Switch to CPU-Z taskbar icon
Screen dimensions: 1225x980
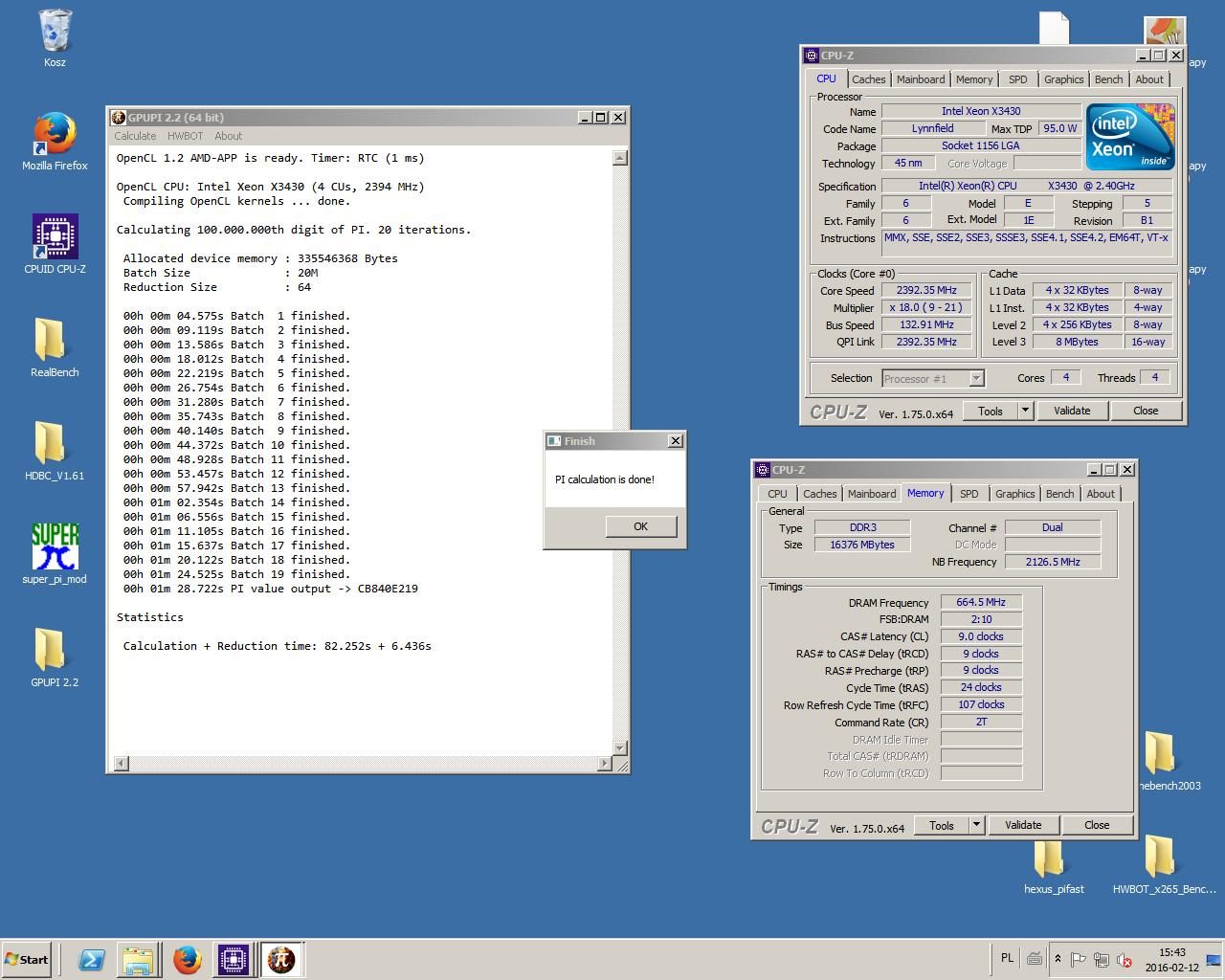234,960
